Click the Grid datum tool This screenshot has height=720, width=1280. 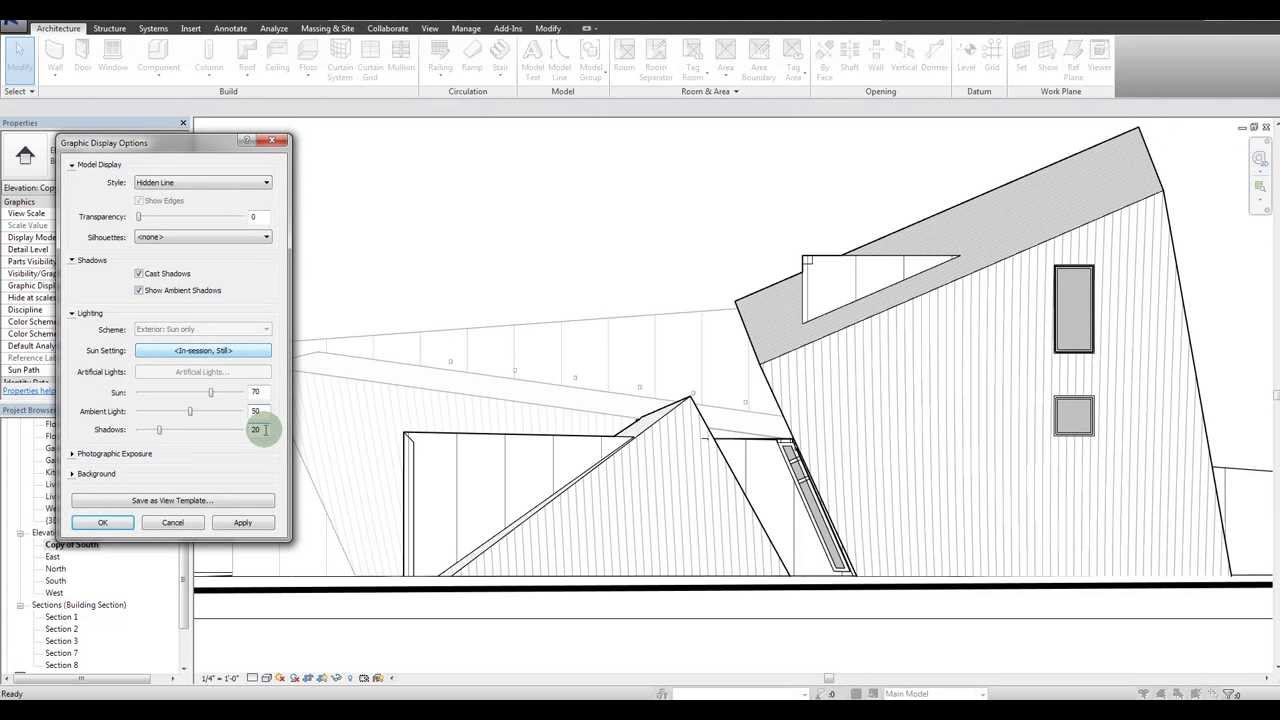click(x=992, y=56)
